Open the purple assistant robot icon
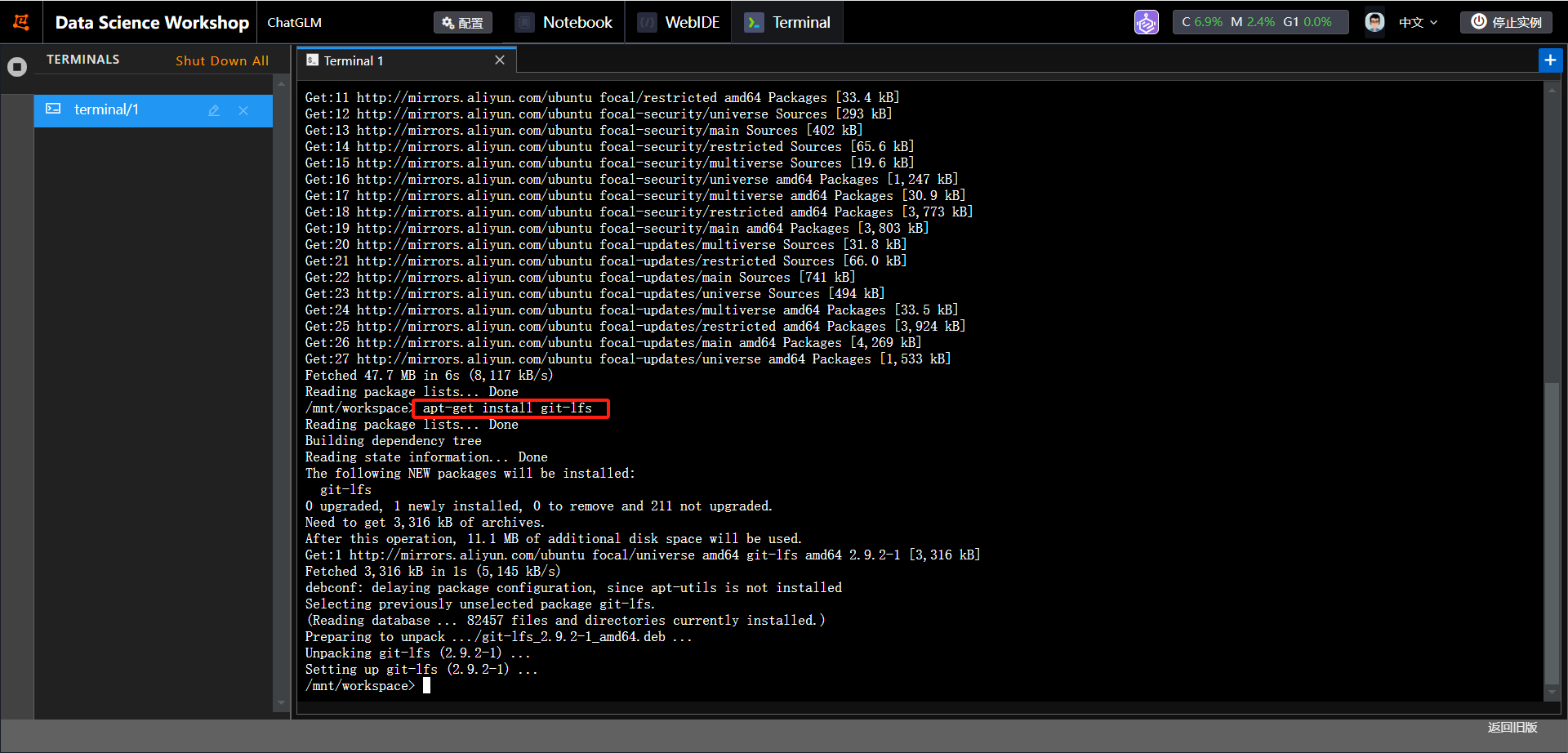Screen dimensions: 1568x753 pyautogui.click(x=1147, y=22)
